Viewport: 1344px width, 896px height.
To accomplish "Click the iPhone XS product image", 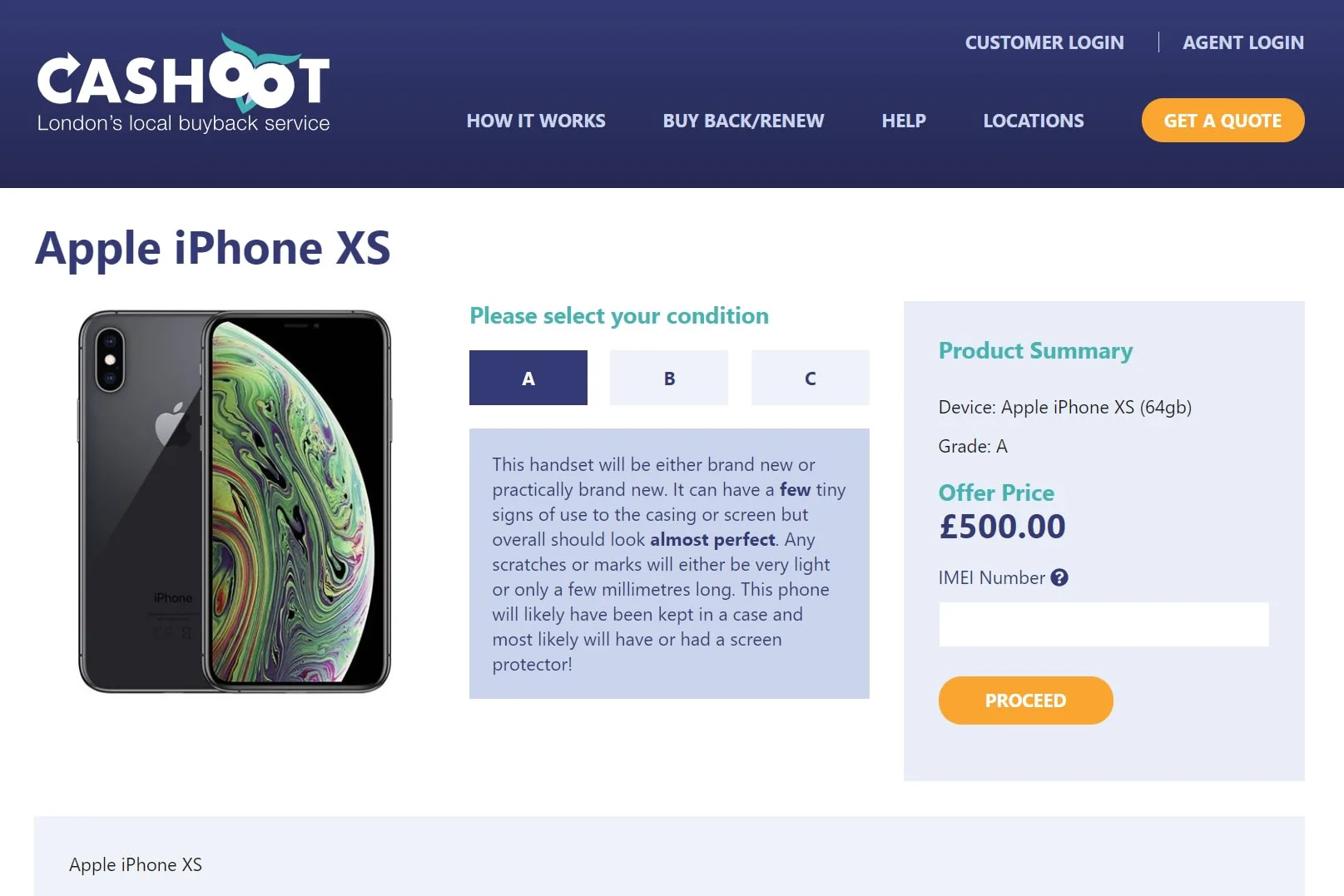I will pos(235,501).
